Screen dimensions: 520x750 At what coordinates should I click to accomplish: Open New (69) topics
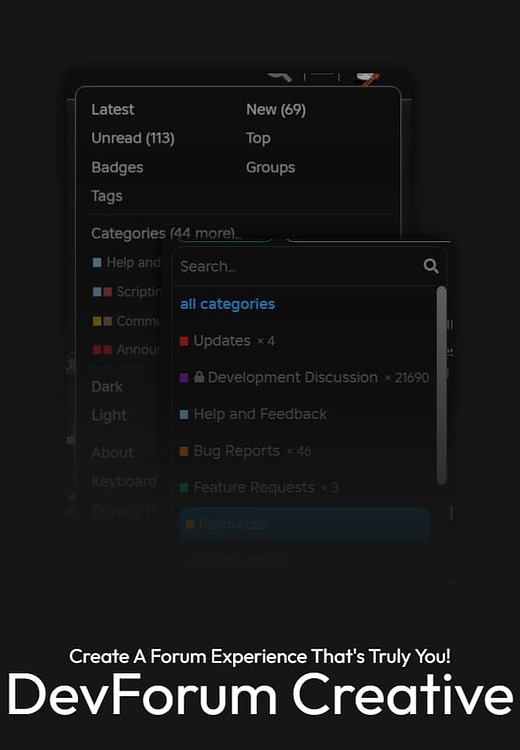coord(276,110)
